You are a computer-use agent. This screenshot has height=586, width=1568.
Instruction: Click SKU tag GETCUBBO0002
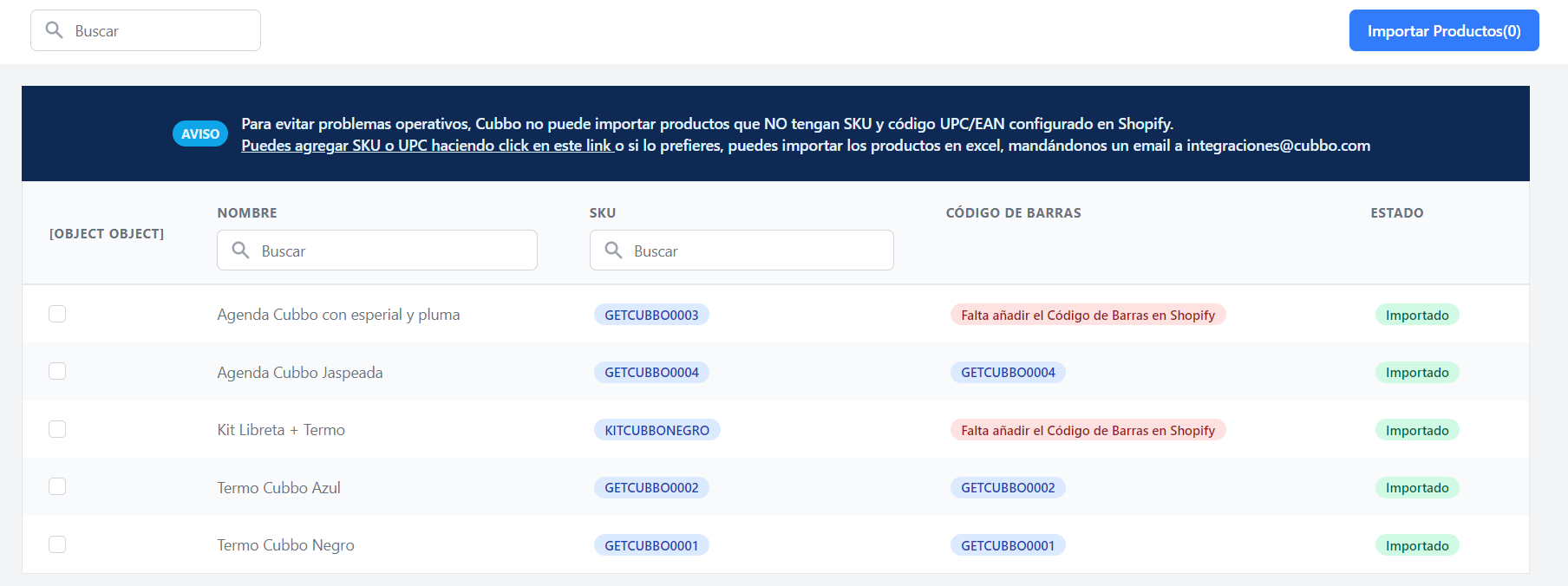coord(651,488)
